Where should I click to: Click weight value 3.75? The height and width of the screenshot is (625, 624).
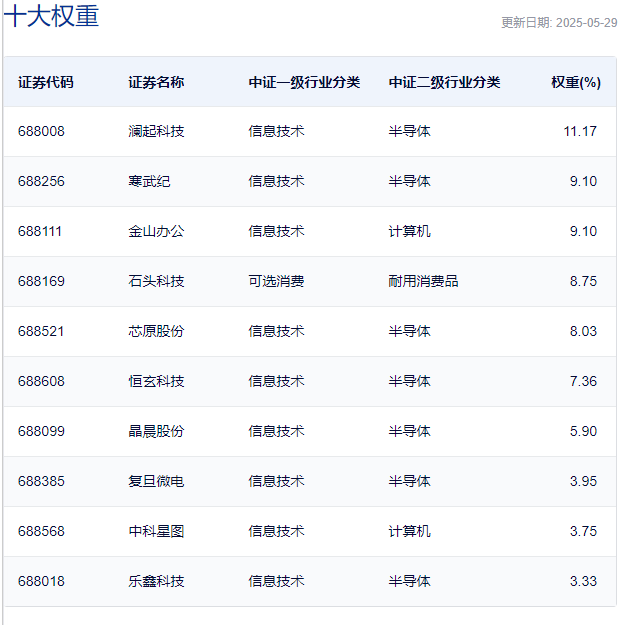click(x=583, y=531)
